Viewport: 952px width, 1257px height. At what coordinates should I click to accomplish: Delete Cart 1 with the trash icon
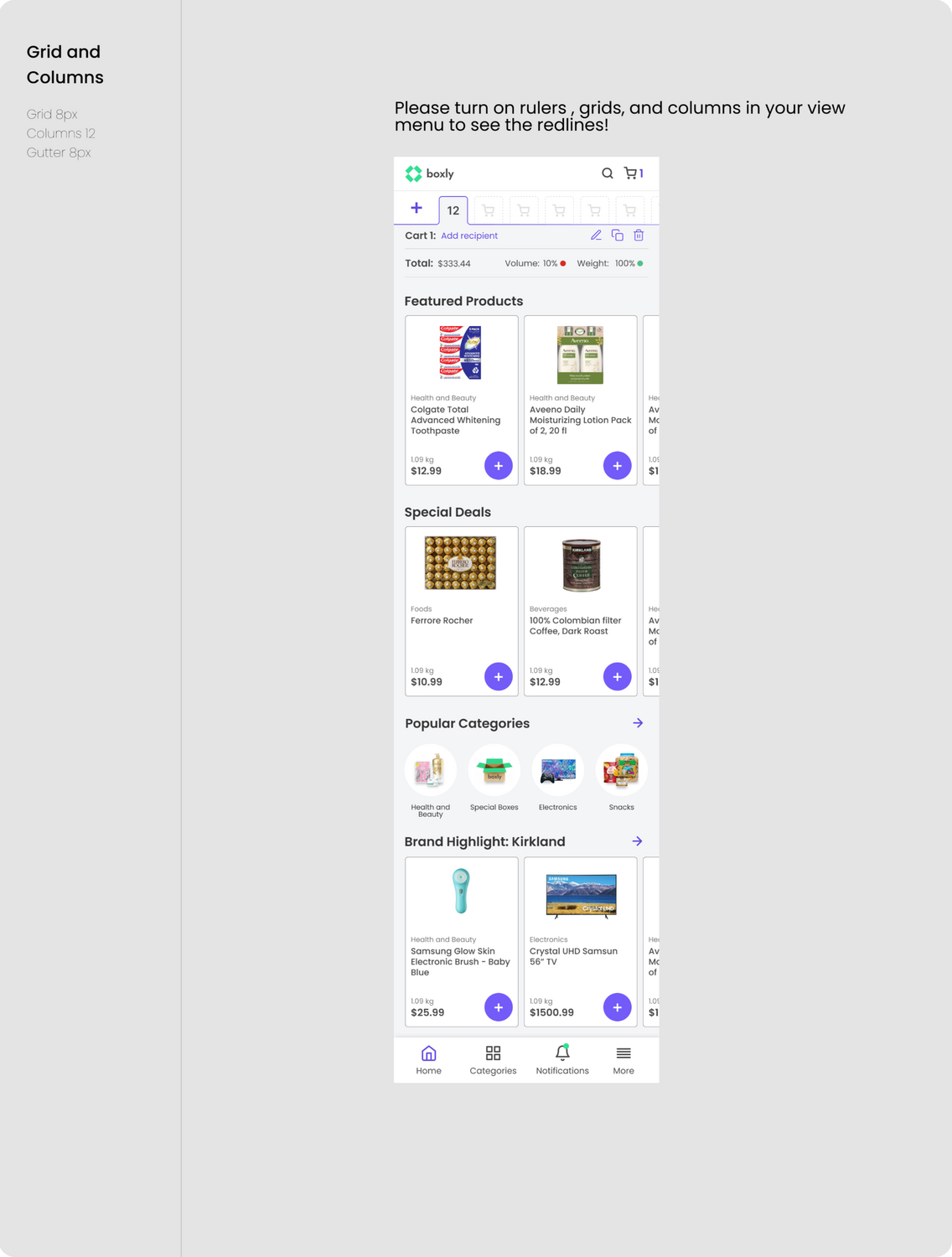point(639,235)
